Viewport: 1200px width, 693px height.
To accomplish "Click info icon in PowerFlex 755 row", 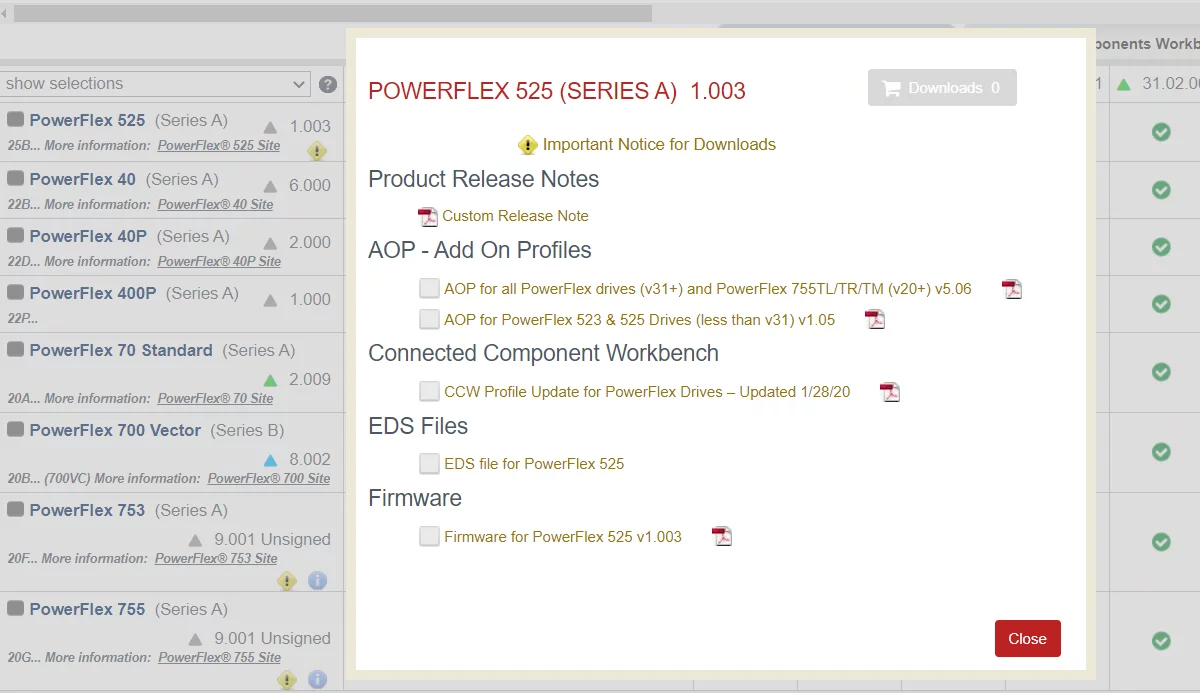I will 317,679.
